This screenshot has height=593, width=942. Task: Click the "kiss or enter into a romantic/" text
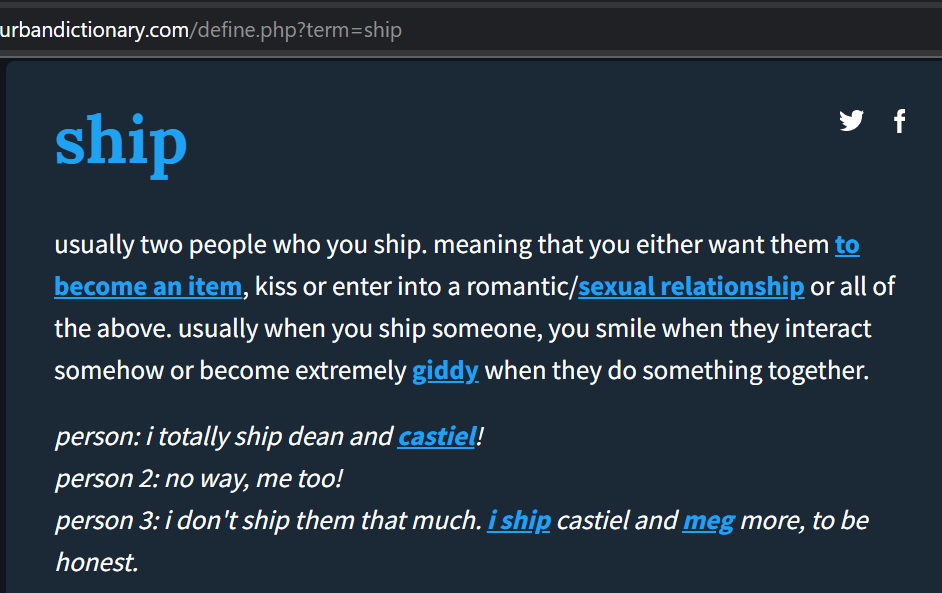coord(416,287)
